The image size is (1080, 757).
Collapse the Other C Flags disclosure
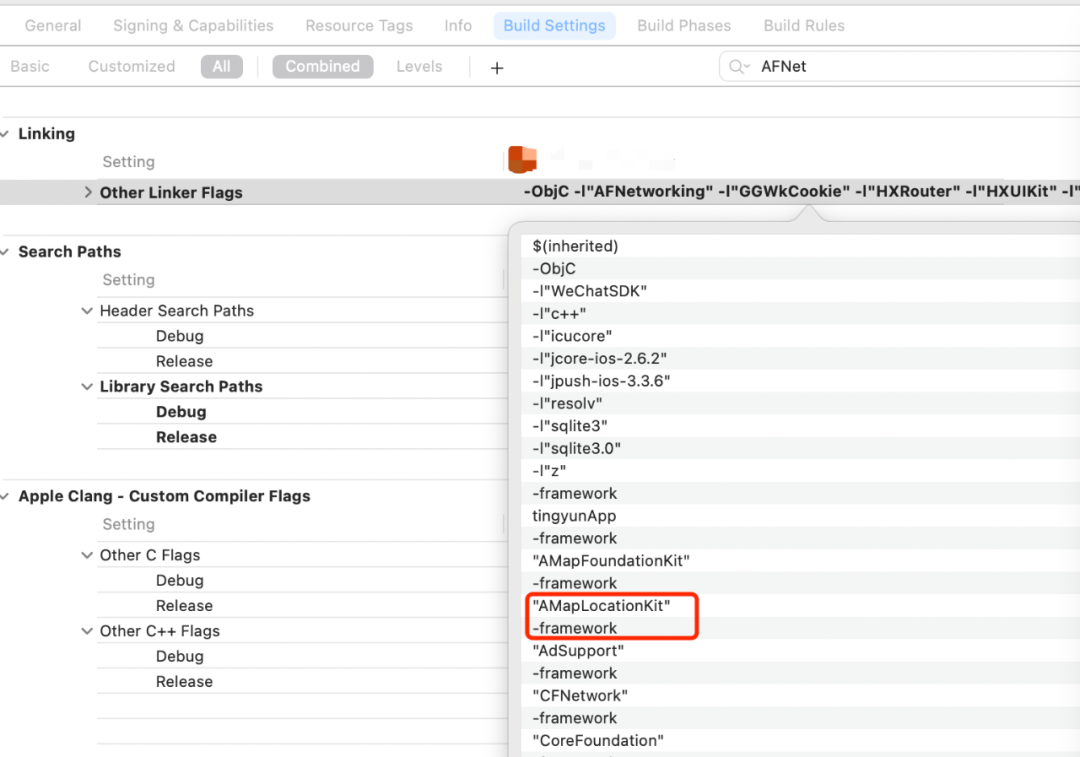pos(87,555)
